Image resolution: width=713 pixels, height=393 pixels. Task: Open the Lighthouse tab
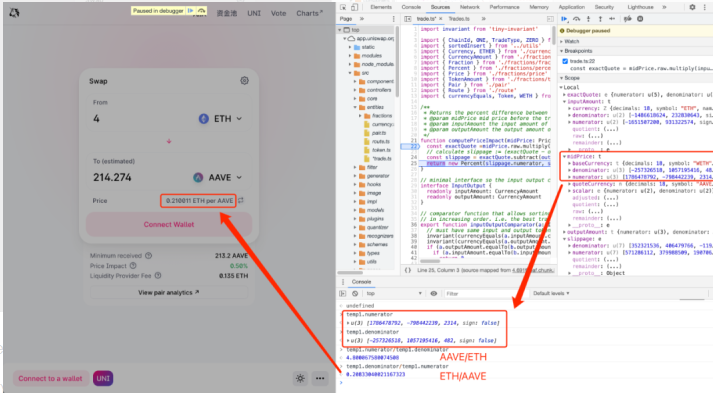click(x=640, y=7)
